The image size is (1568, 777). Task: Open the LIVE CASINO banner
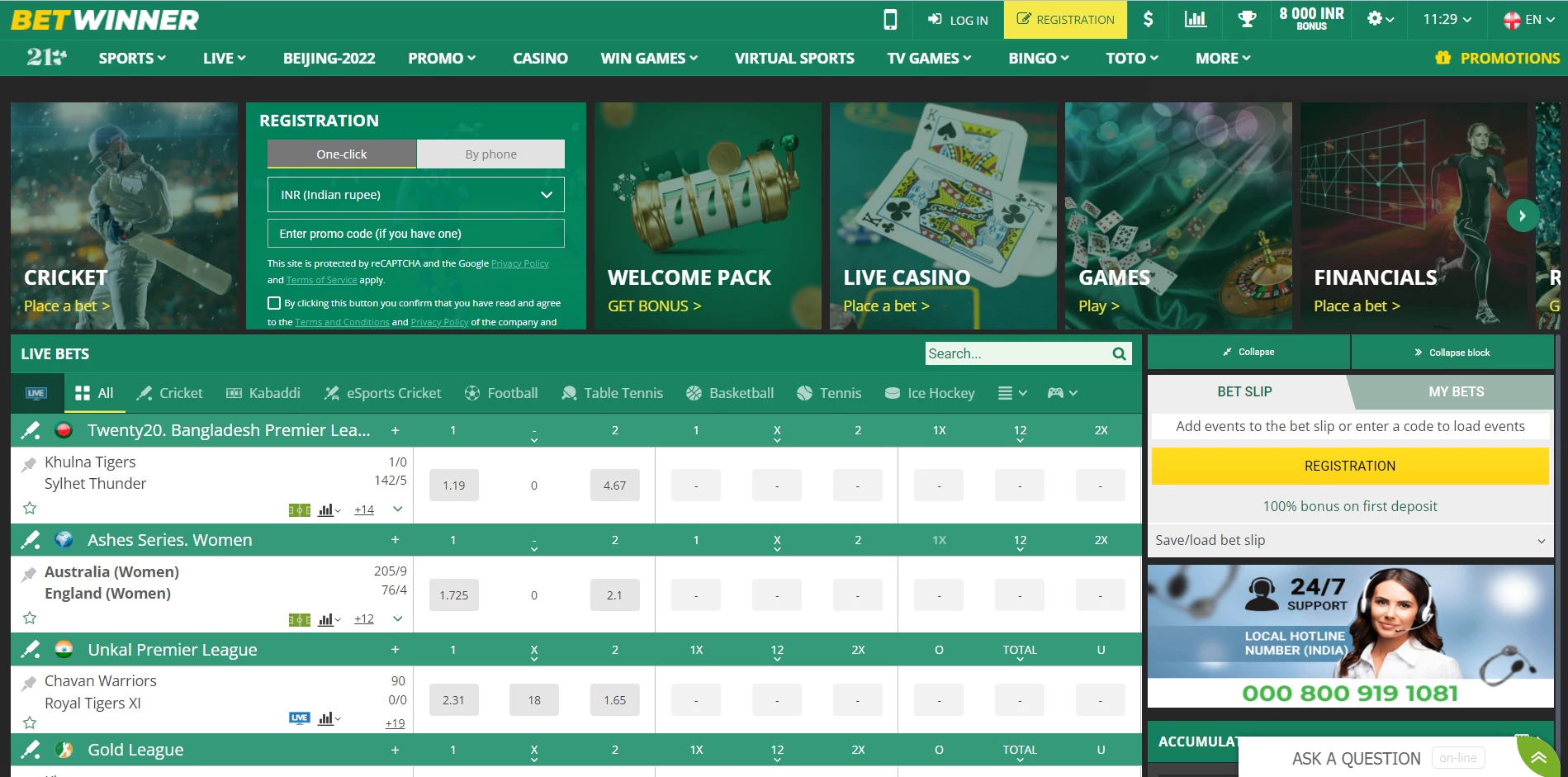[x=943, y=216]
